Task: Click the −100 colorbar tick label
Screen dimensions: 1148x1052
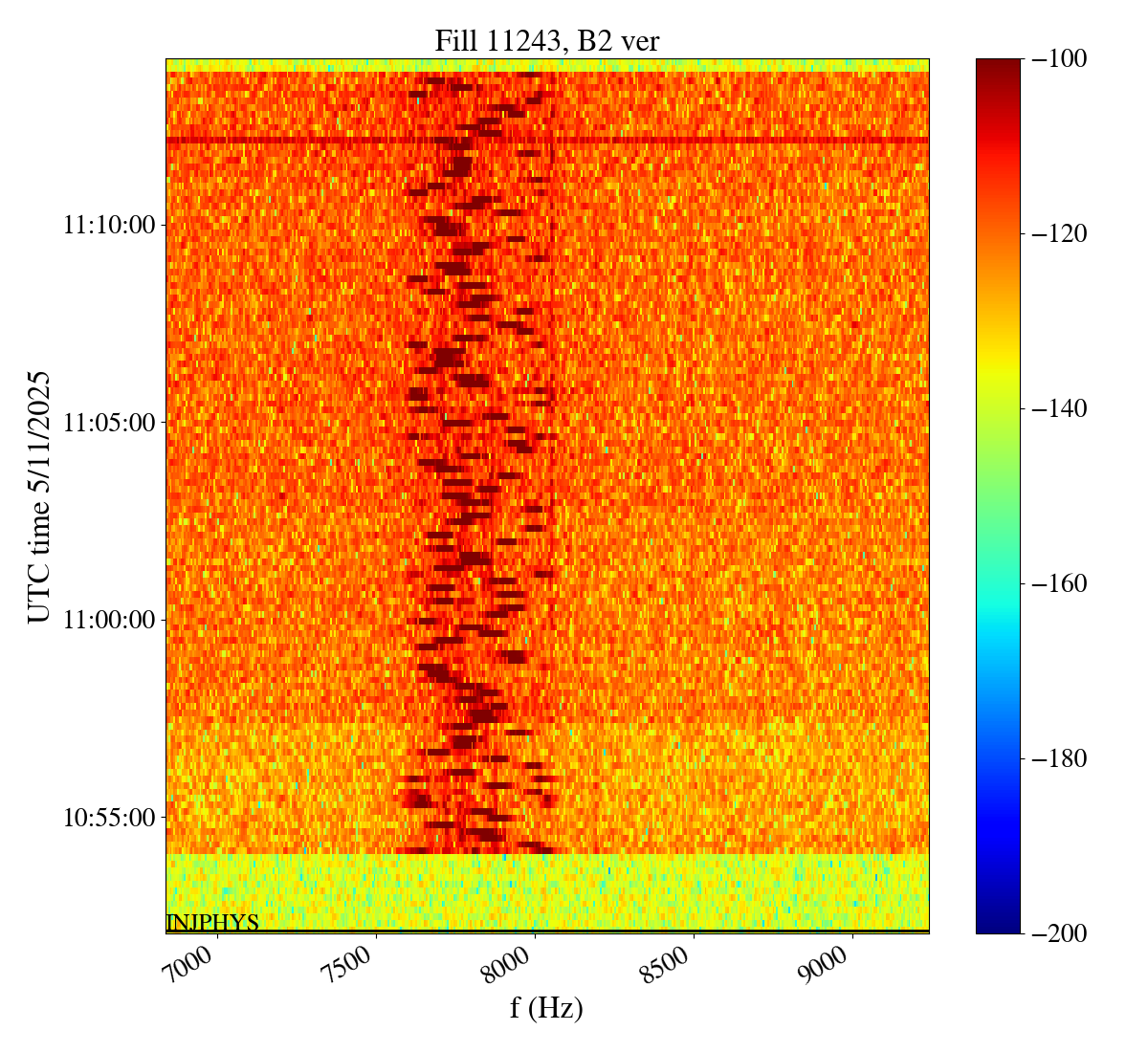Action: [x=1060, y=59]
